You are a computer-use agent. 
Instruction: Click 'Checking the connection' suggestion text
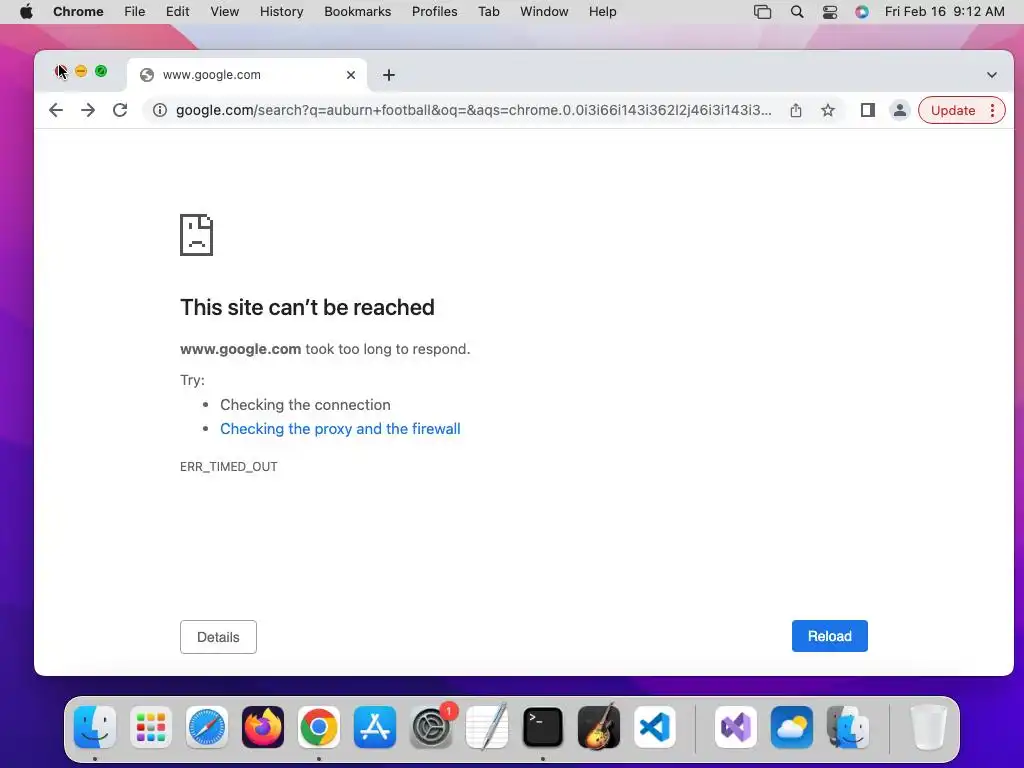(305, 404)
